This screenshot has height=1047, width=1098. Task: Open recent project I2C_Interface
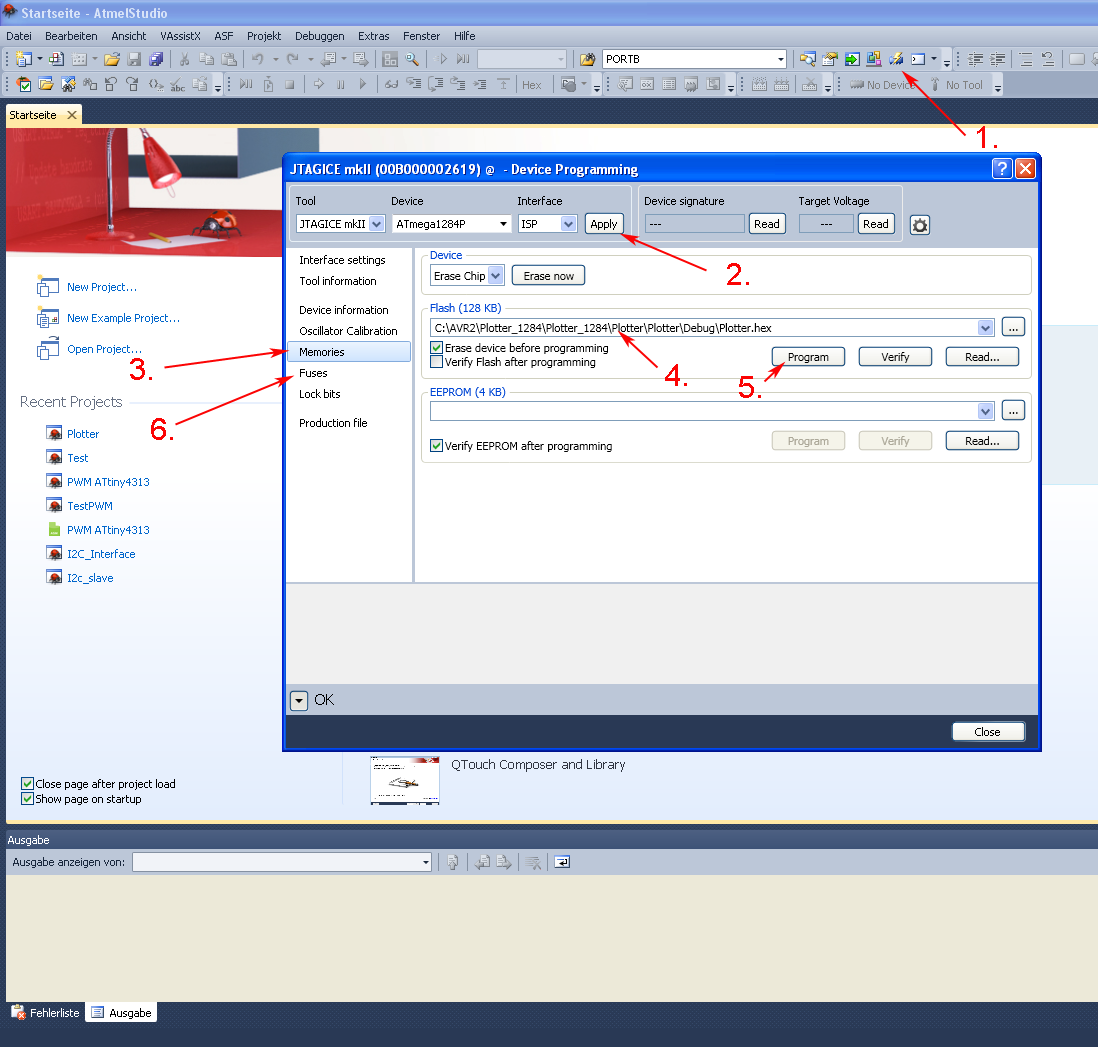(x=101, y=554)
